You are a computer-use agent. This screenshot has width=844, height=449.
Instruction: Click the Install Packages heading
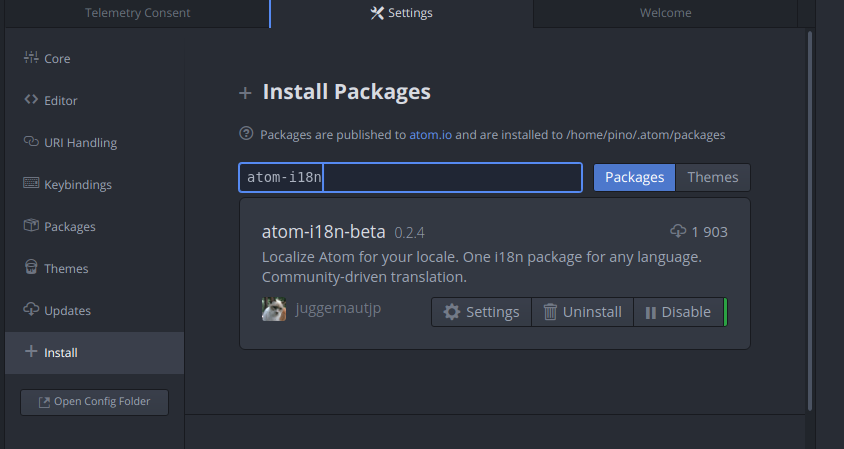(347, 92)
